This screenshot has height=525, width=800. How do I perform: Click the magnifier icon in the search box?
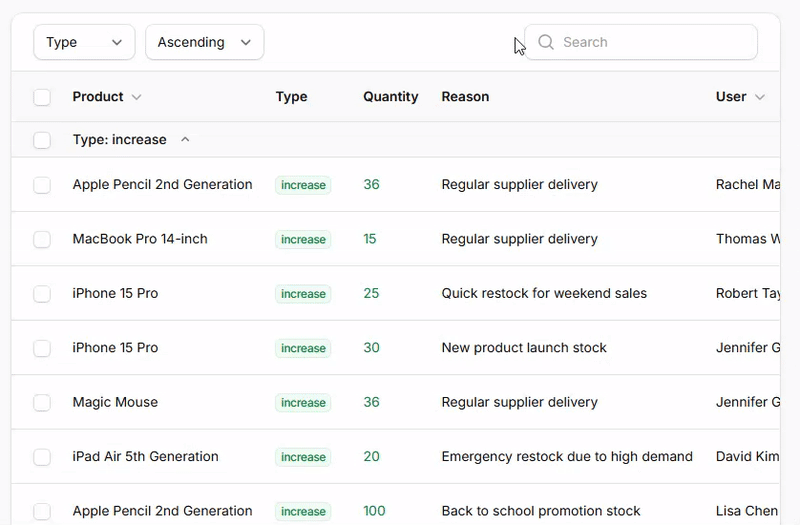[x=545, y=42]
